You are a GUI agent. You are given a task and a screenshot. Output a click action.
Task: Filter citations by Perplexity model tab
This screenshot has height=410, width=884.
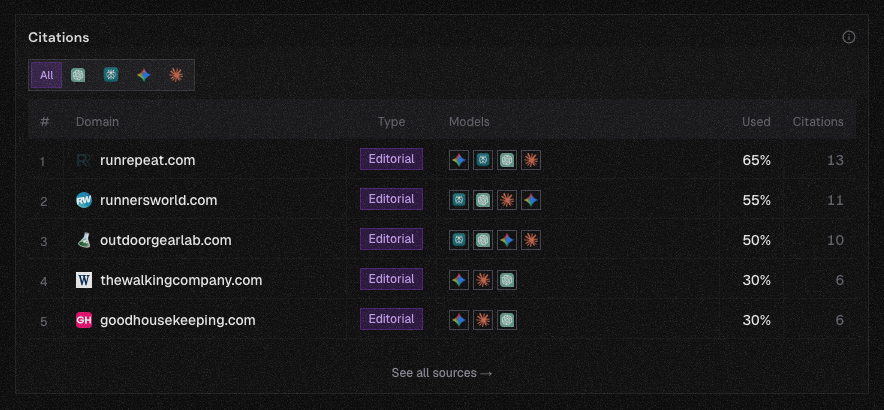(111, 75)
